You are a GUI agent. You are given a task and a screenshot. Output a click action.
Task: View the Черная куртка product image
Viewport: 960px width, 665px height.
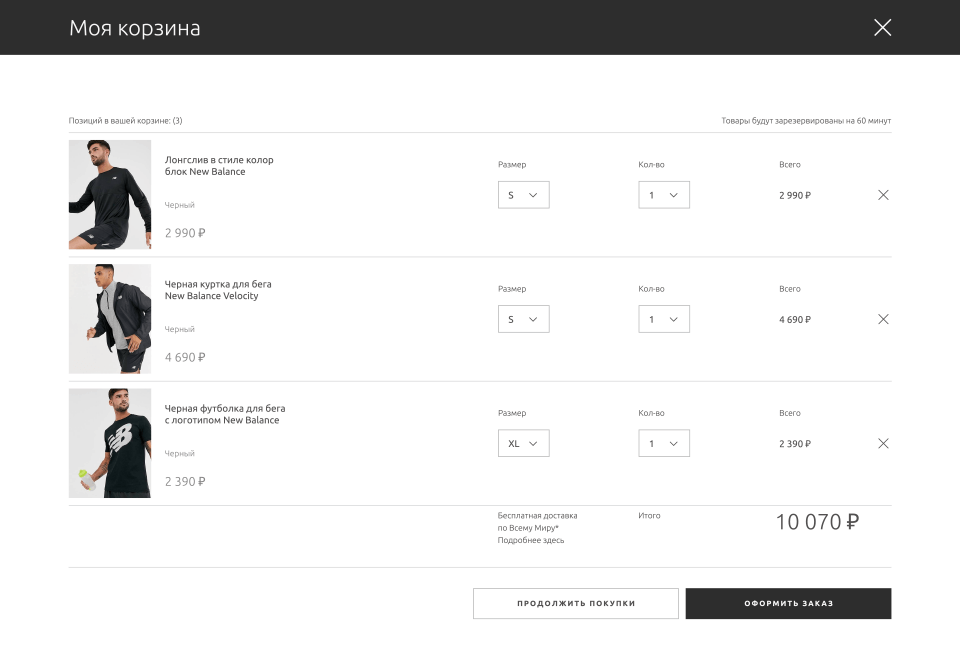110,319
